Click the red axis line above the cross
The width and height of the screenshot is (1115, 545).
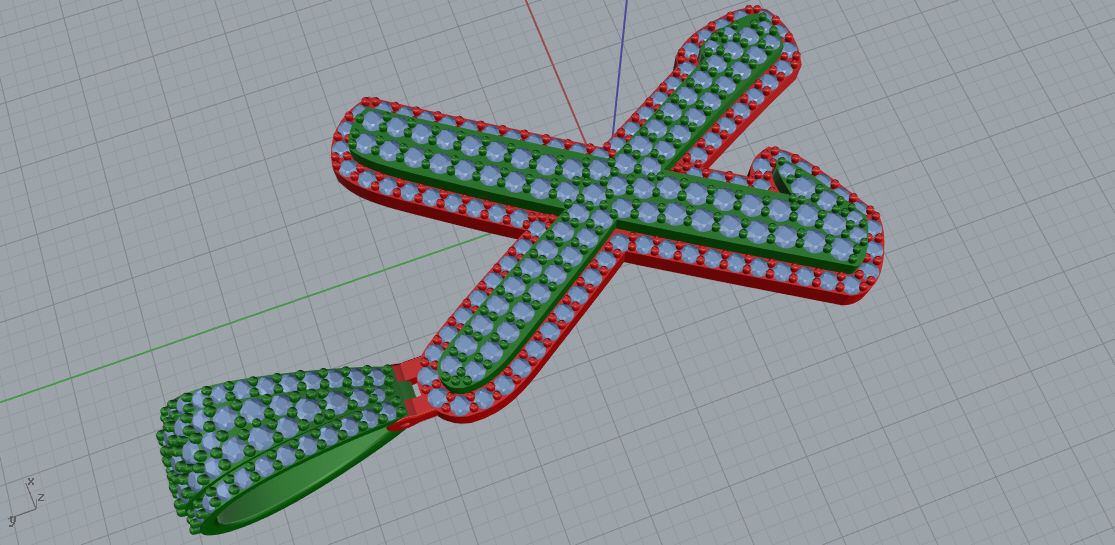(555, 71)
